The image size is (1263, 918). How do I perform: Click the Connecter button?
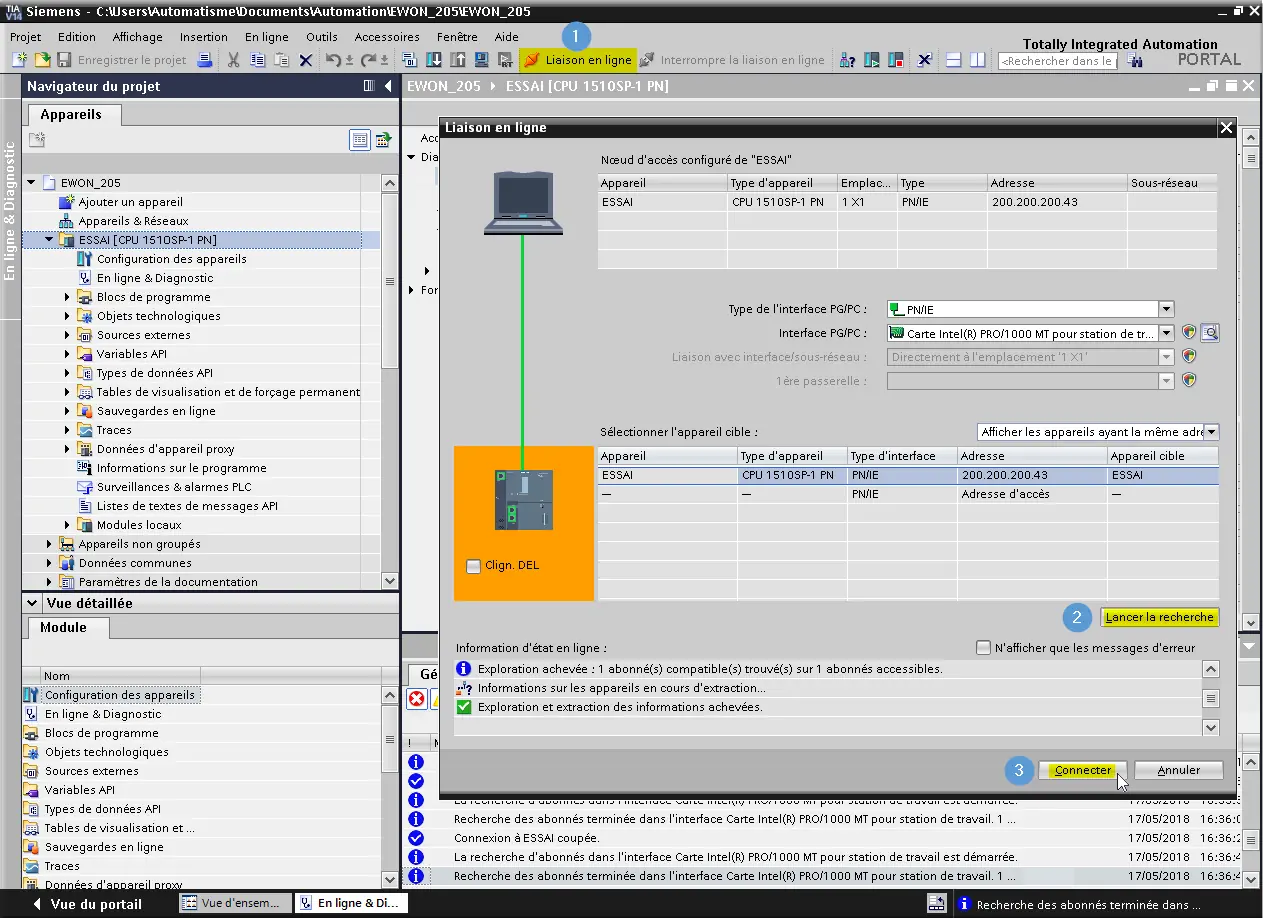(1083, 770)
